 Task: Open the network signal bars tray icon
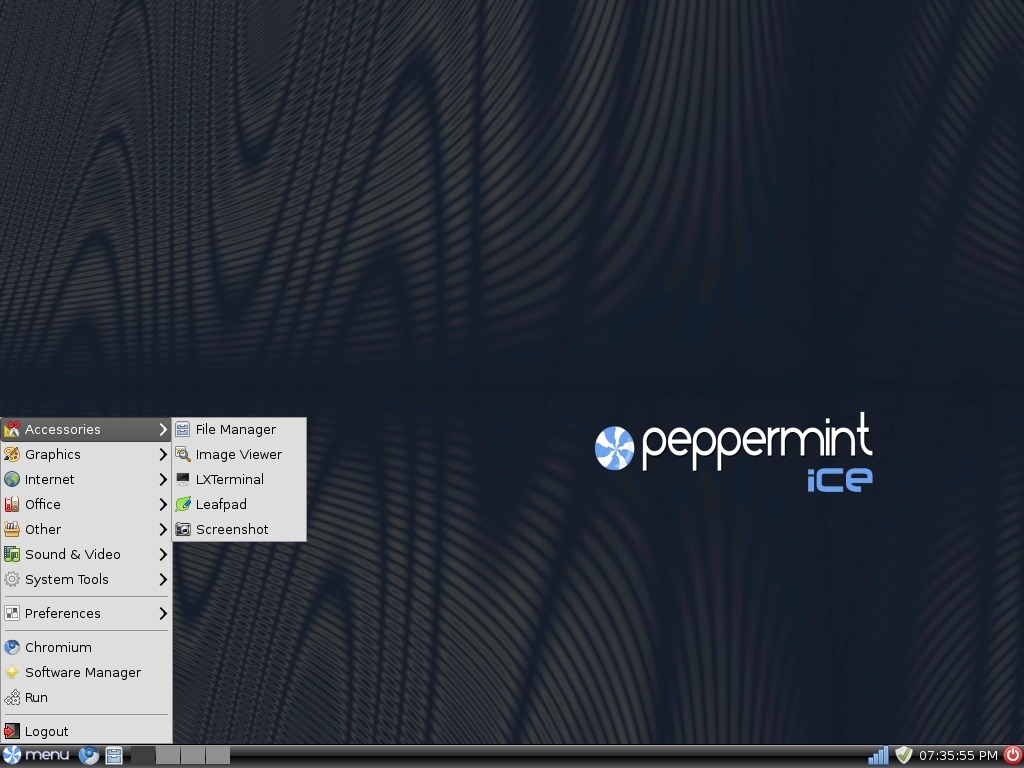tap(878, 756)
